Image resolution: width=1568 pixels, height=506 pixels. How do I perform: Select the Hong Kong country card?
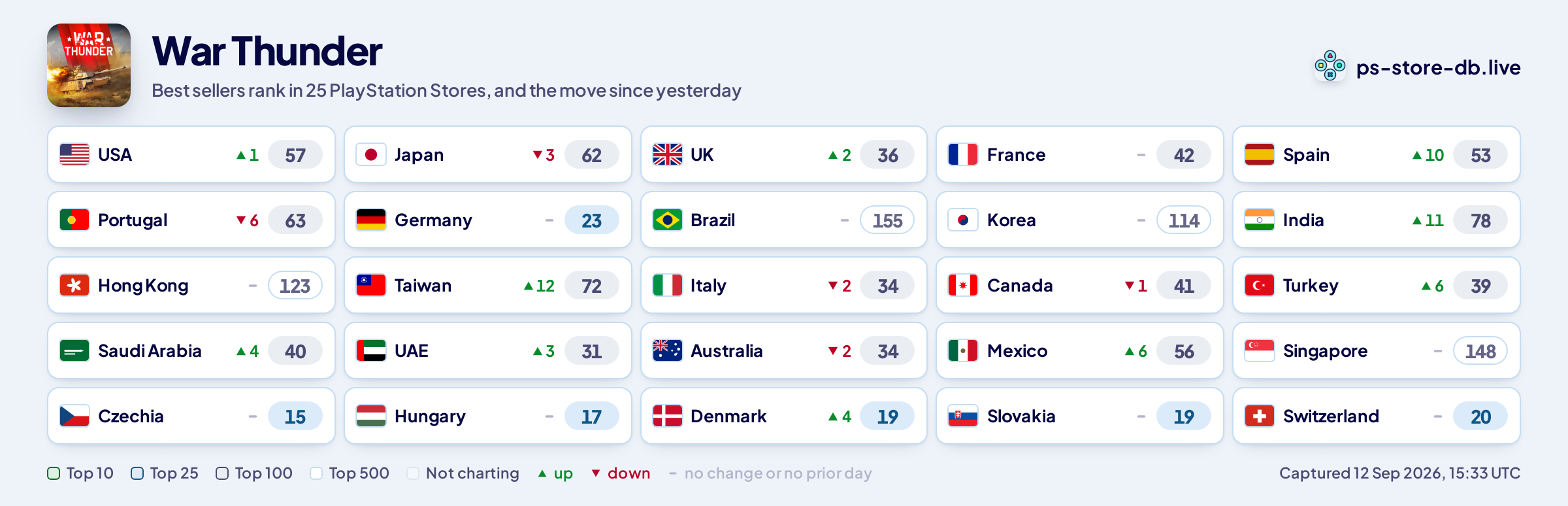click(191, 285)
